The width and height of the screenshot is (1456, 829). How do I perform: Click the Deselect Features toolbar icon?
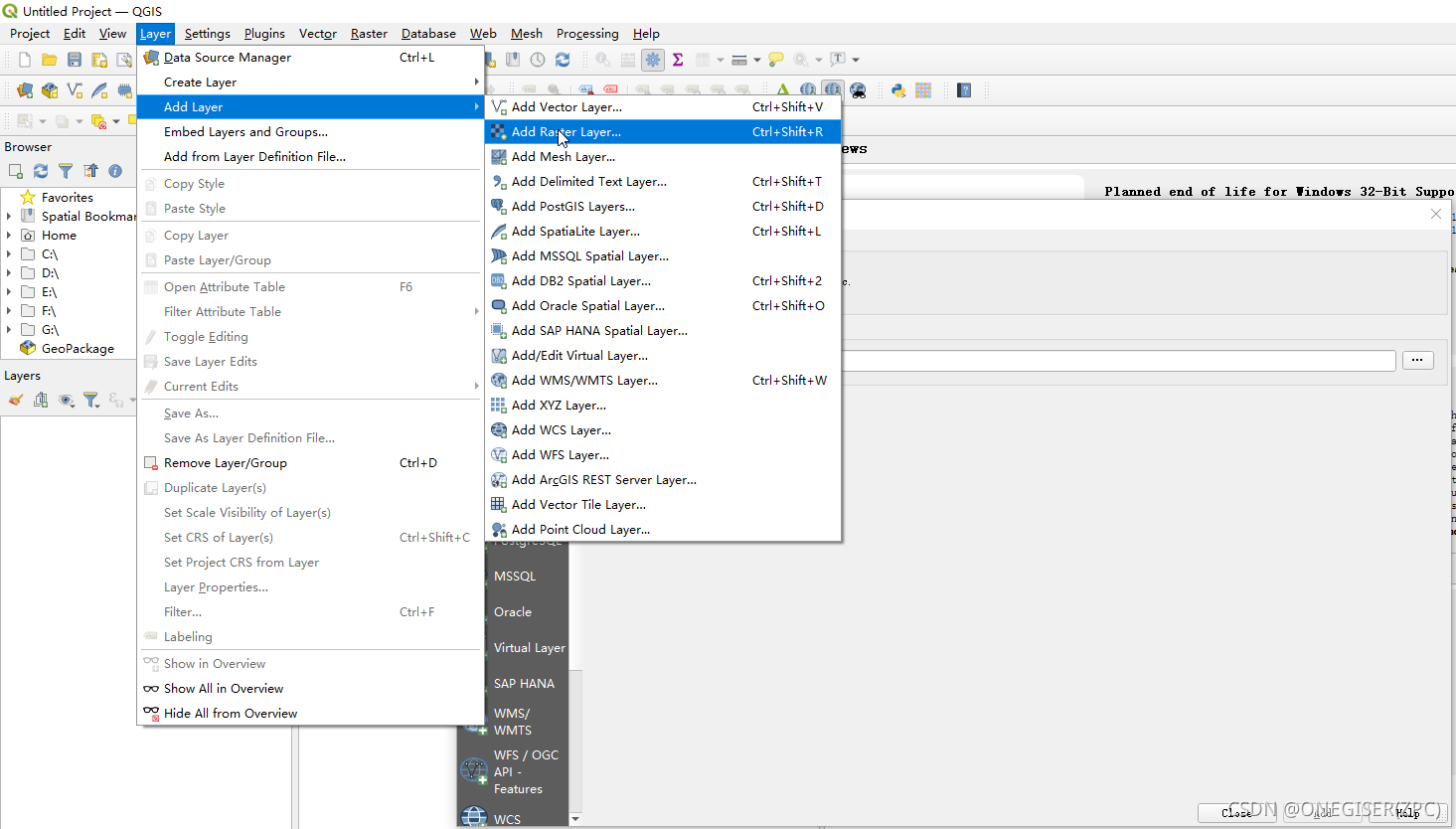[99, 121]
